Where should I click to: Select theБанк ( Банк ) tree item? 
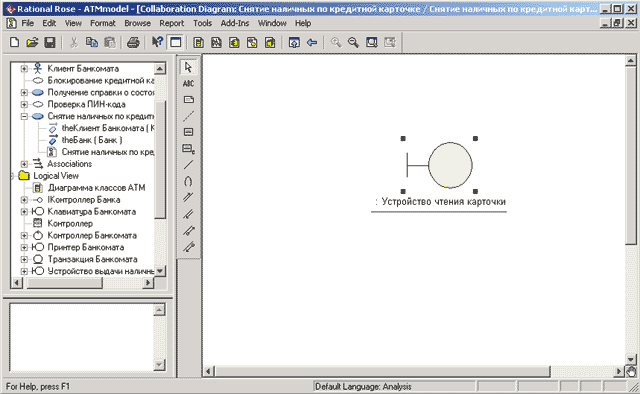coord(92,140)
